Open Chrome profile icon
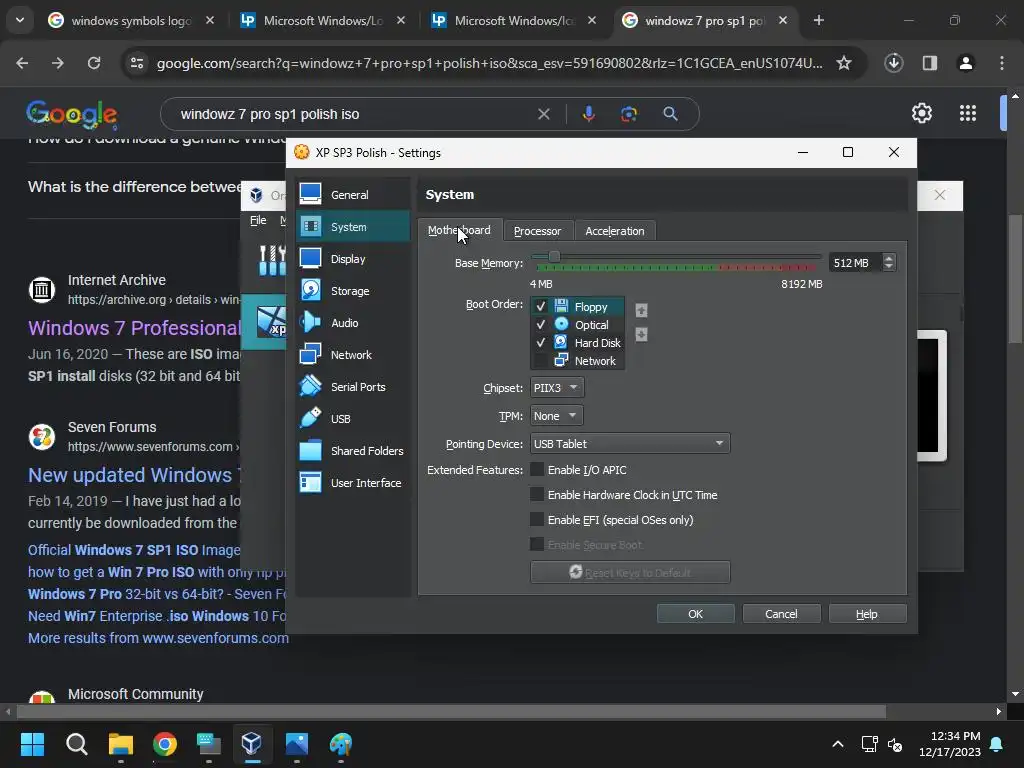Viewport: 1024px width, 768px height. 966,63
